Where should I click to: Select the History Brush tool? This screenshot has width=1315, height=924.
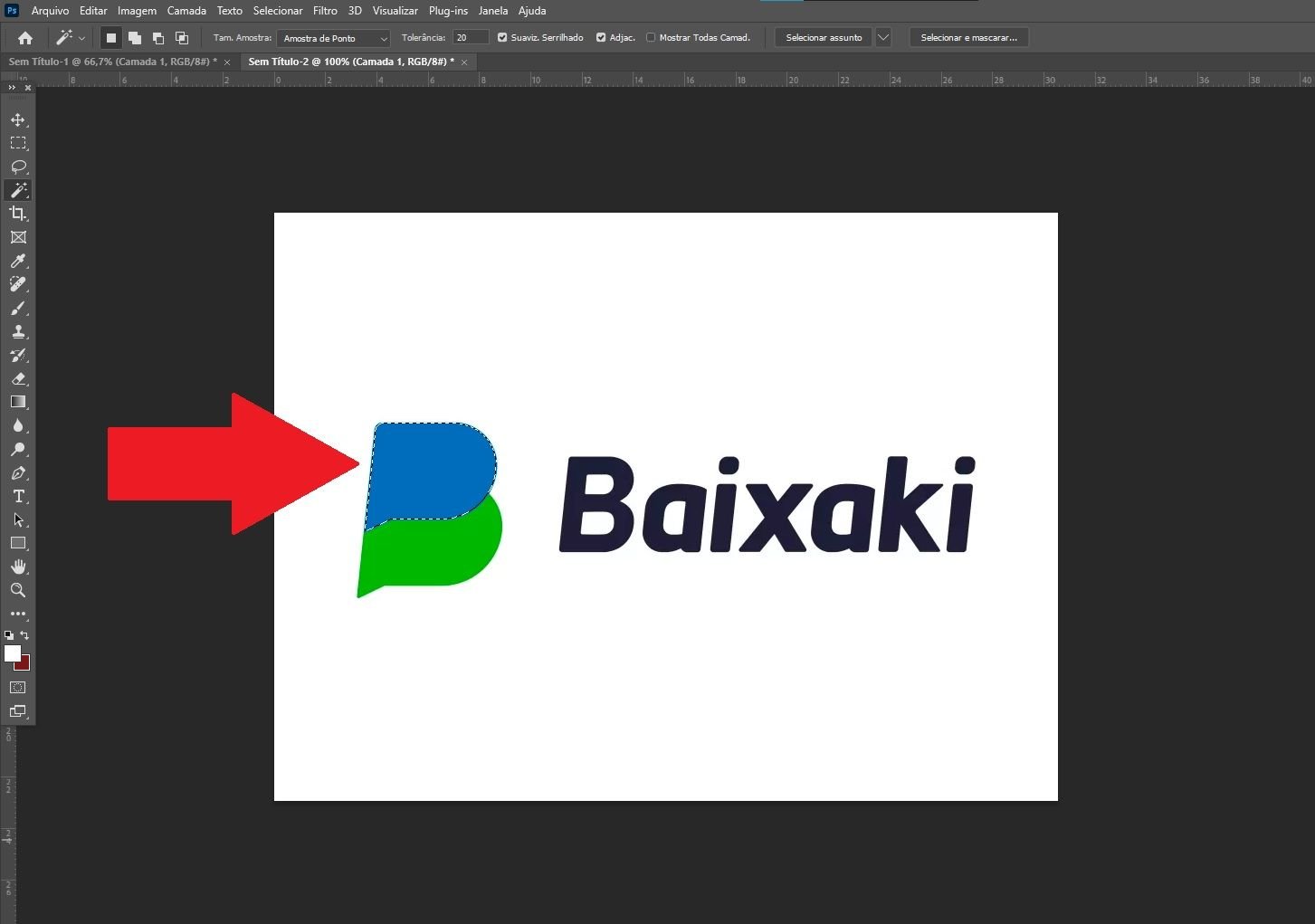[18, 355]
